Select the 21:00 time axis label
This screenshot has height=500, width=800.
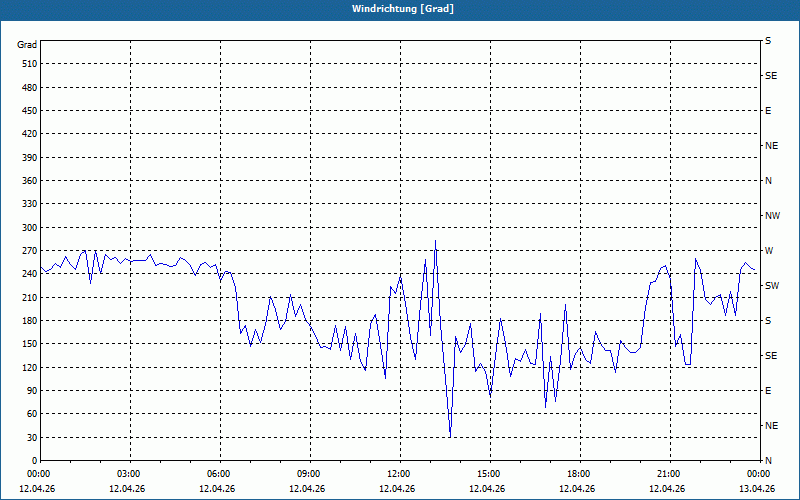tap(669, 474)
